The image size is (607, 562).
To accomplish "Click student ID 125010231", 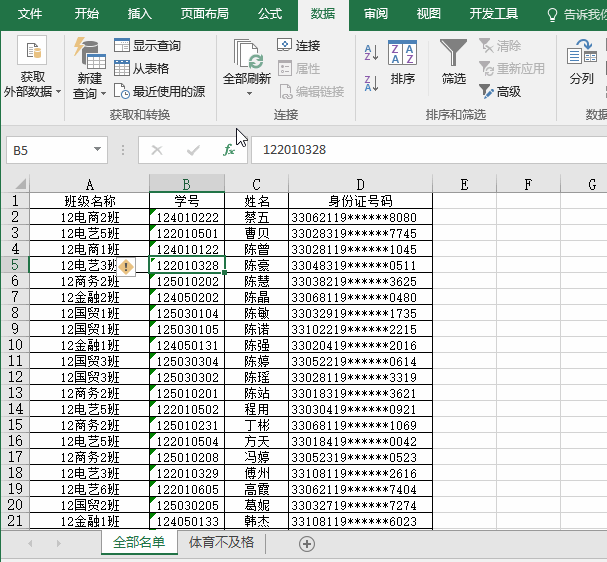I will point(187,425).
